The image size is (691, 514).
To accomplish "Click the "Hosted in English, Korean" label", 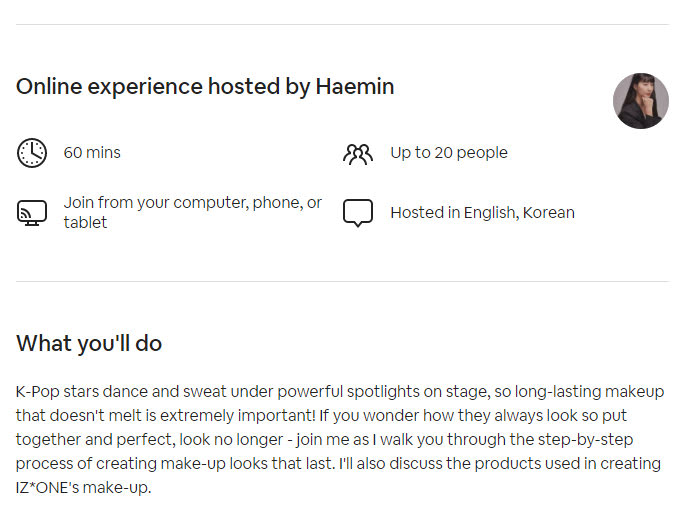I will pyautogui.click(x=482, y=213).
